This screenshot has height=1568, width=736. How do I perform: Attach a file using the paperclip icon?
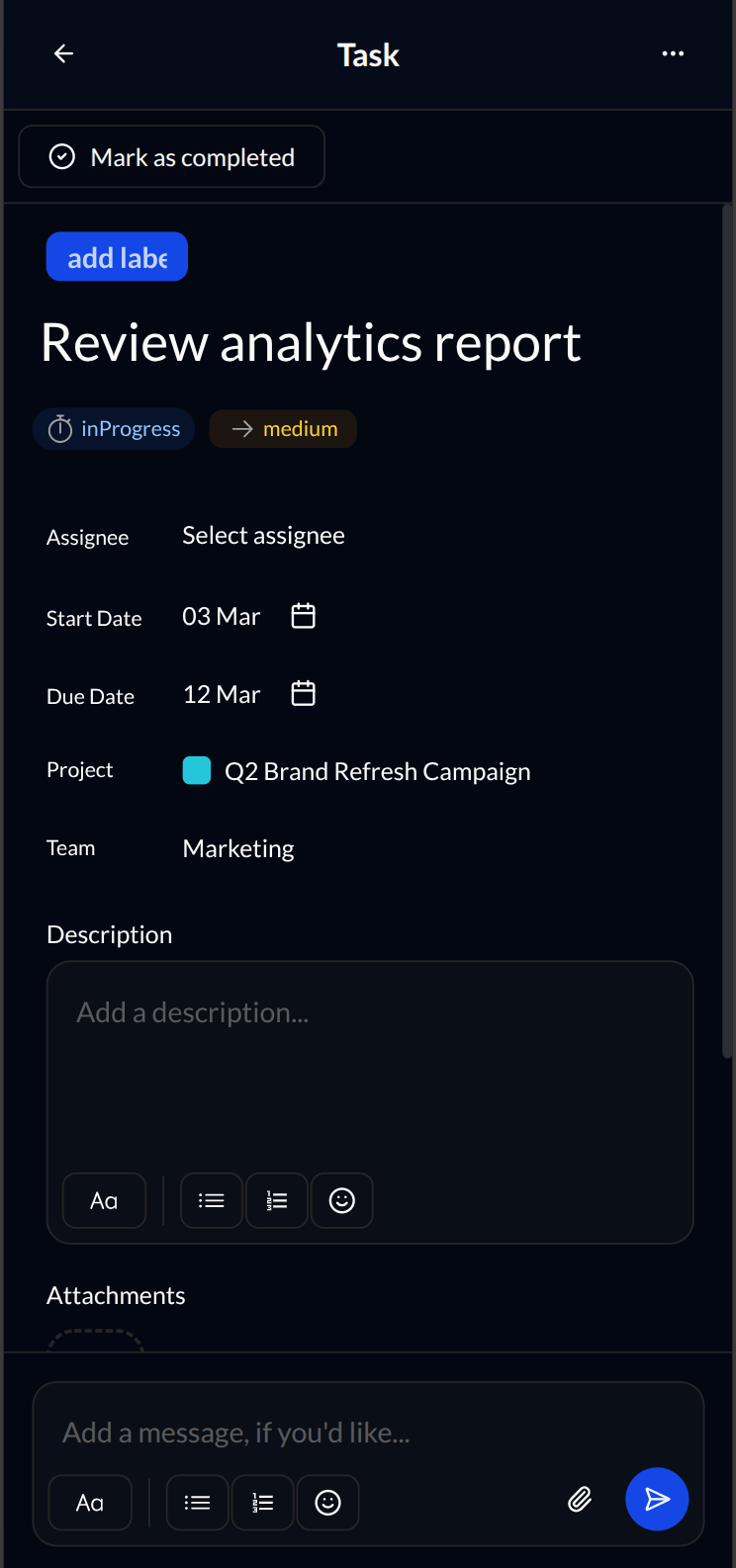point(581,1500)
